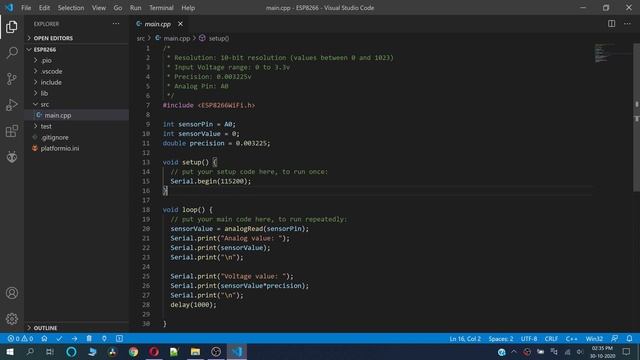The width and height of the screenshot is (640, 360).
Task: Change indentation via Spaces: 2
Action: pyautogui.click(x=501, y=338)
